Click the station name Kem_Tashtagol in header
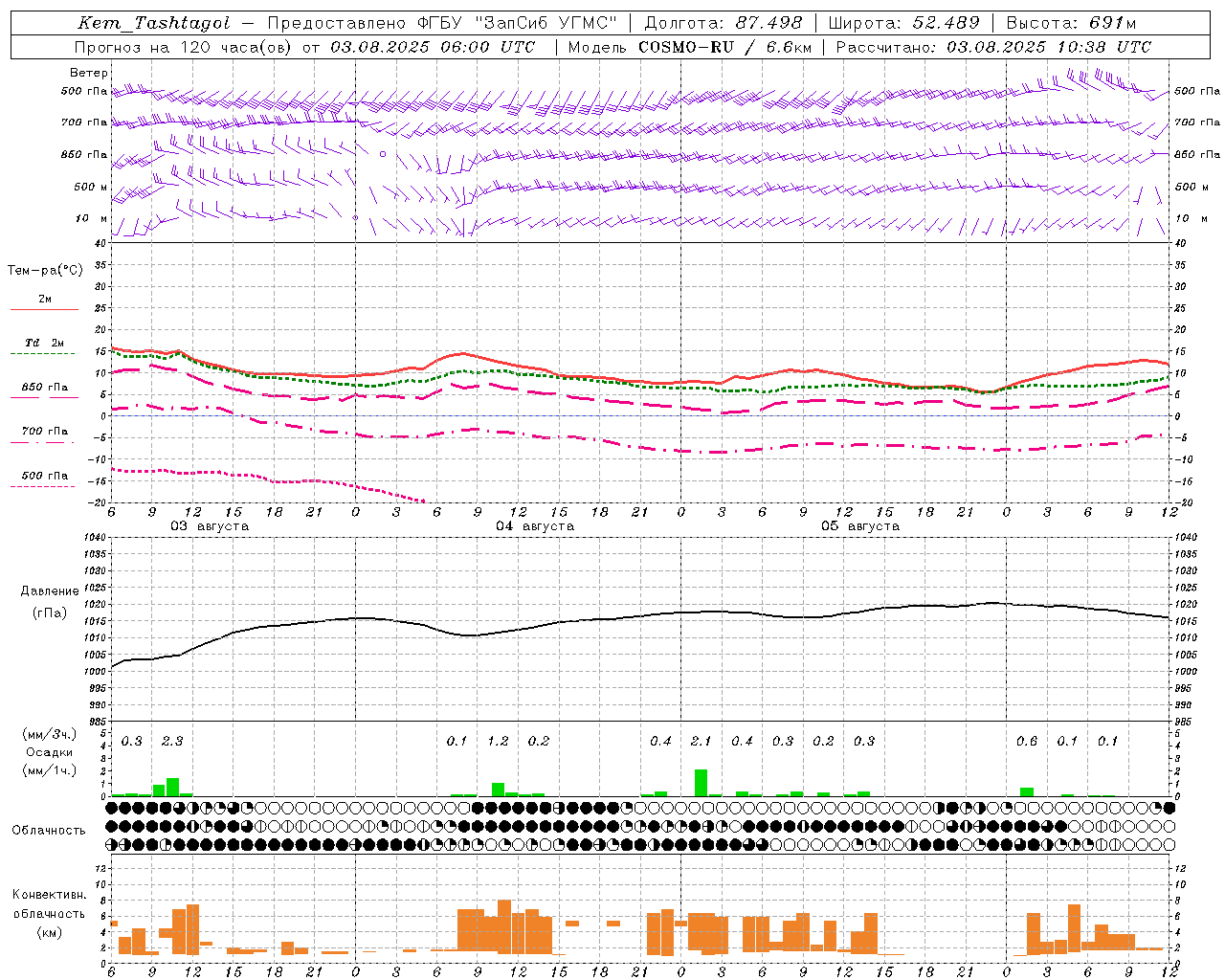Screen dimensions: 1225x980 (154, 23)
